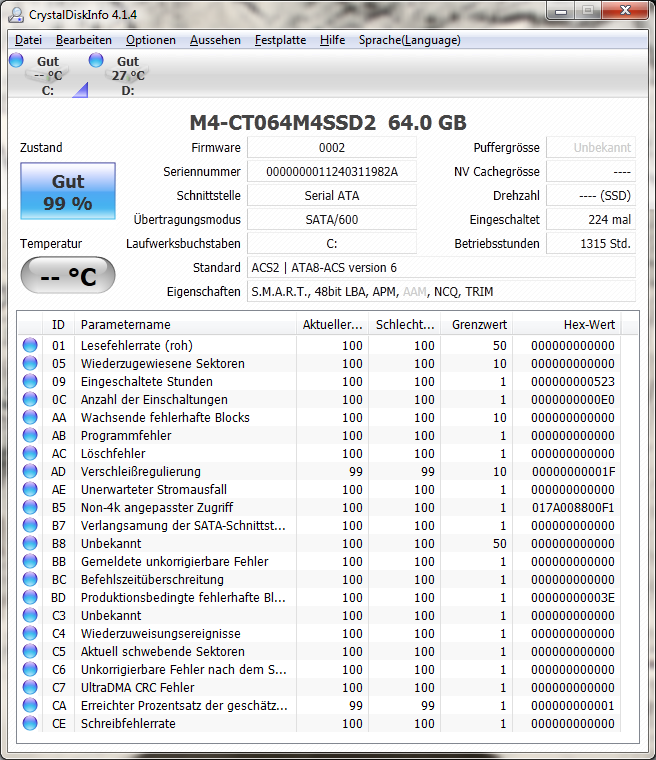This screenshot has height=760, width=656.
Task: Click the Hex-Wert column header
Action: pyautogui.click(x=567, y=324)
